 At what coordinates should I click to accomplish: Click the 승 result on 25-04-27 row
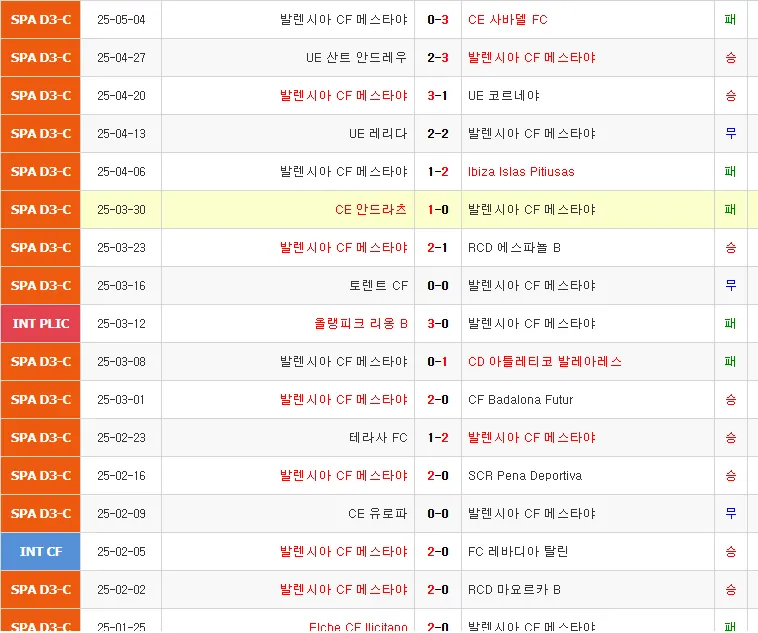730,58
